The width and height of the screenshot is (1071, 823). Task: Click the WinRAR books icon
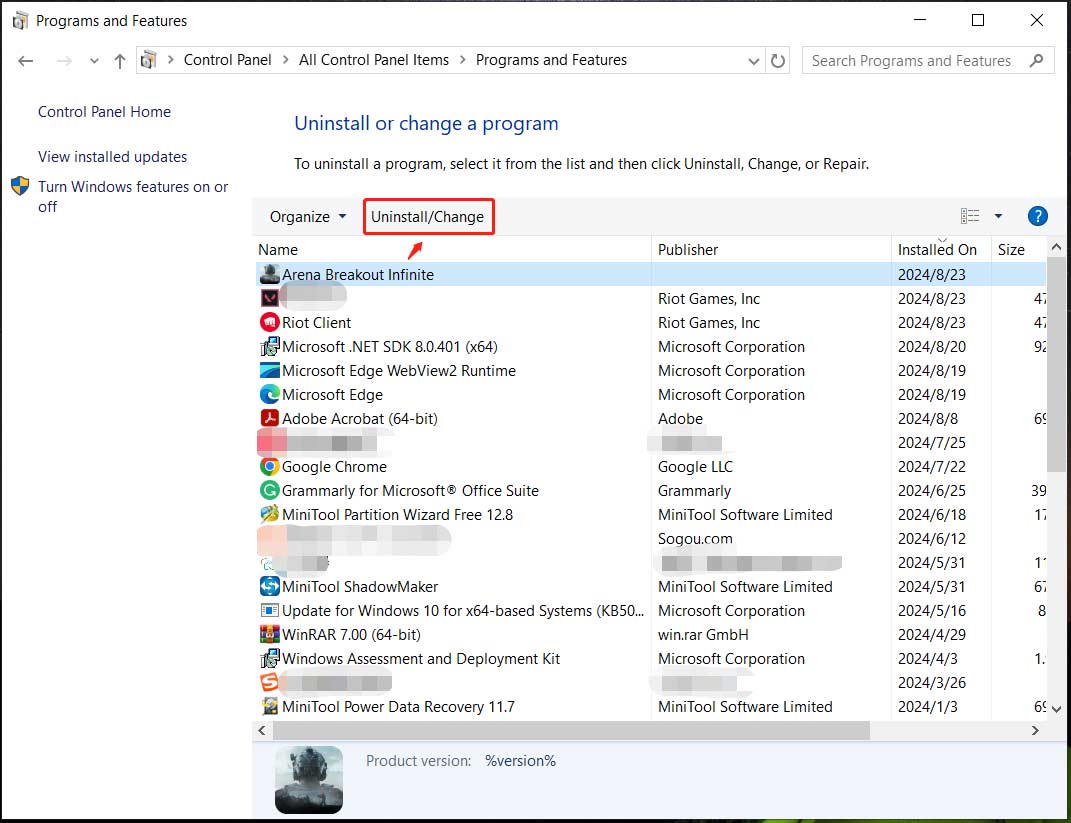point(270,634)
